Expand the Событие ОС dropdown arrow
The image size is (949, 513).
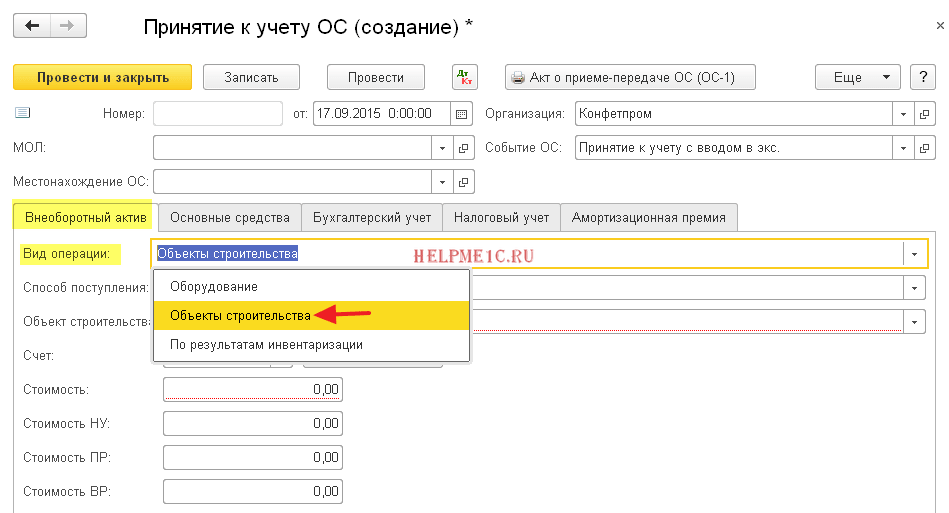903,148
